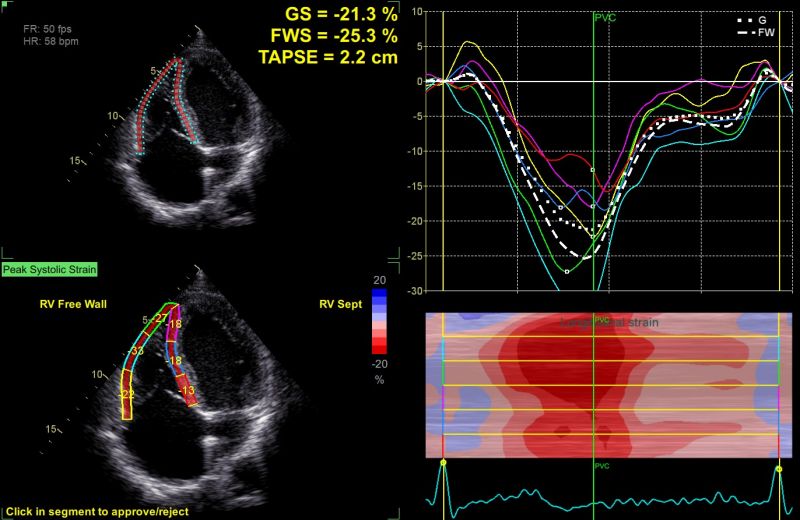Click the RV Free Wall label
The height and width of the screenshot is (520, 800).
[x=73, y=304]
